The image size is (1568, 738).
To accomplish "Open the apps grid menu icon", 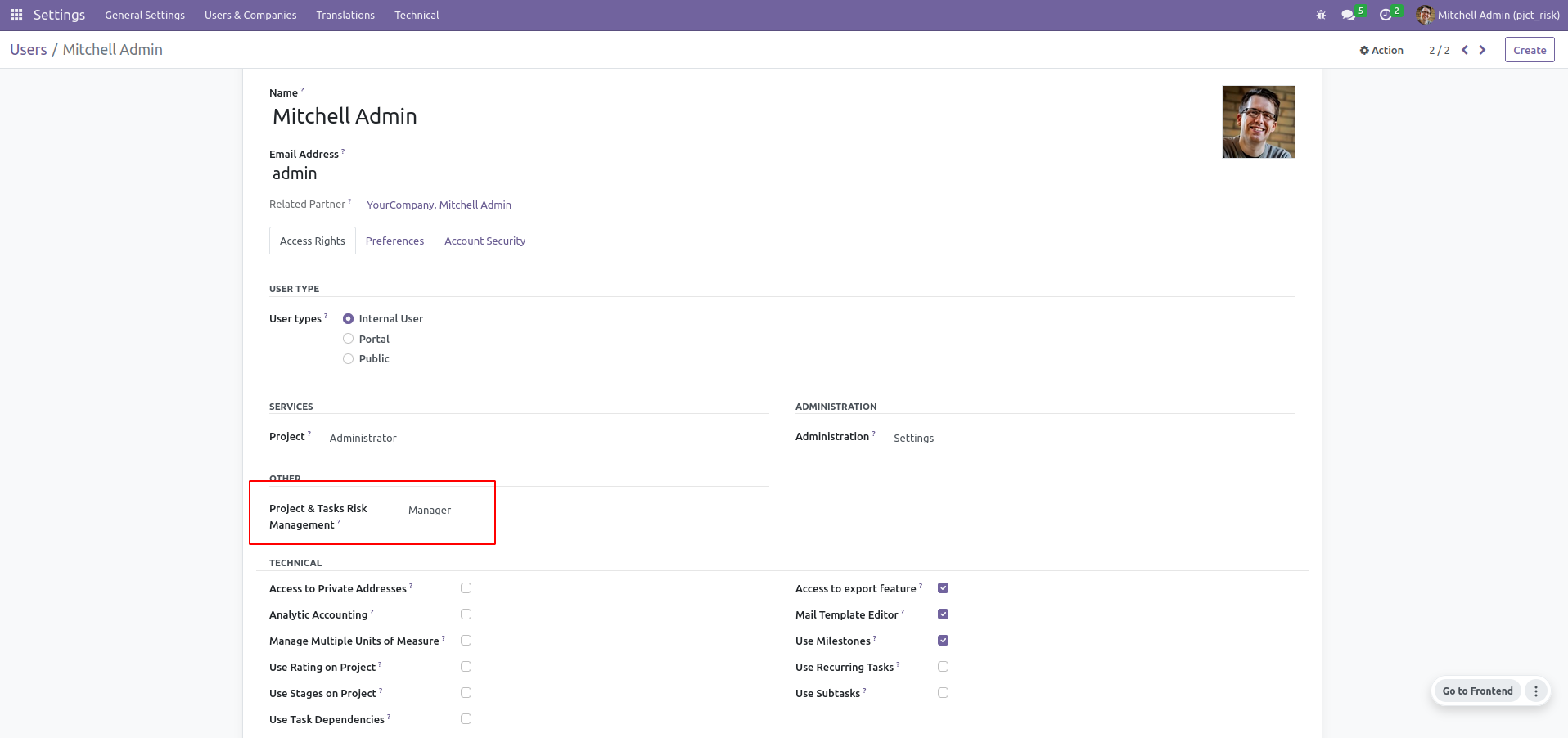I will (16, 15).
